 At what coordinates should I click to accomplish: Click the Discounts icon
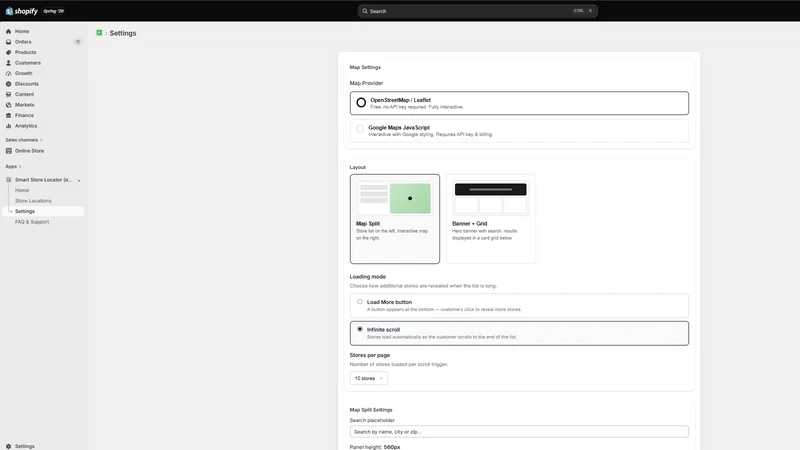(8, 84)
